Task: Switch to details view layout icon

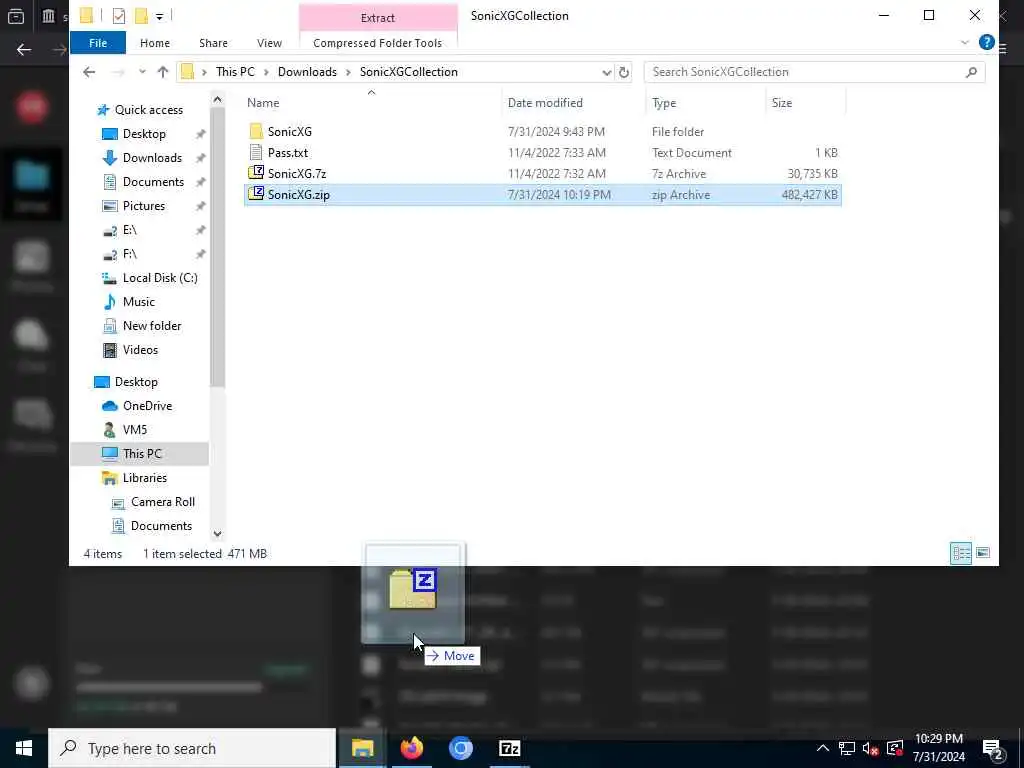Action: (x=961, y=553)
